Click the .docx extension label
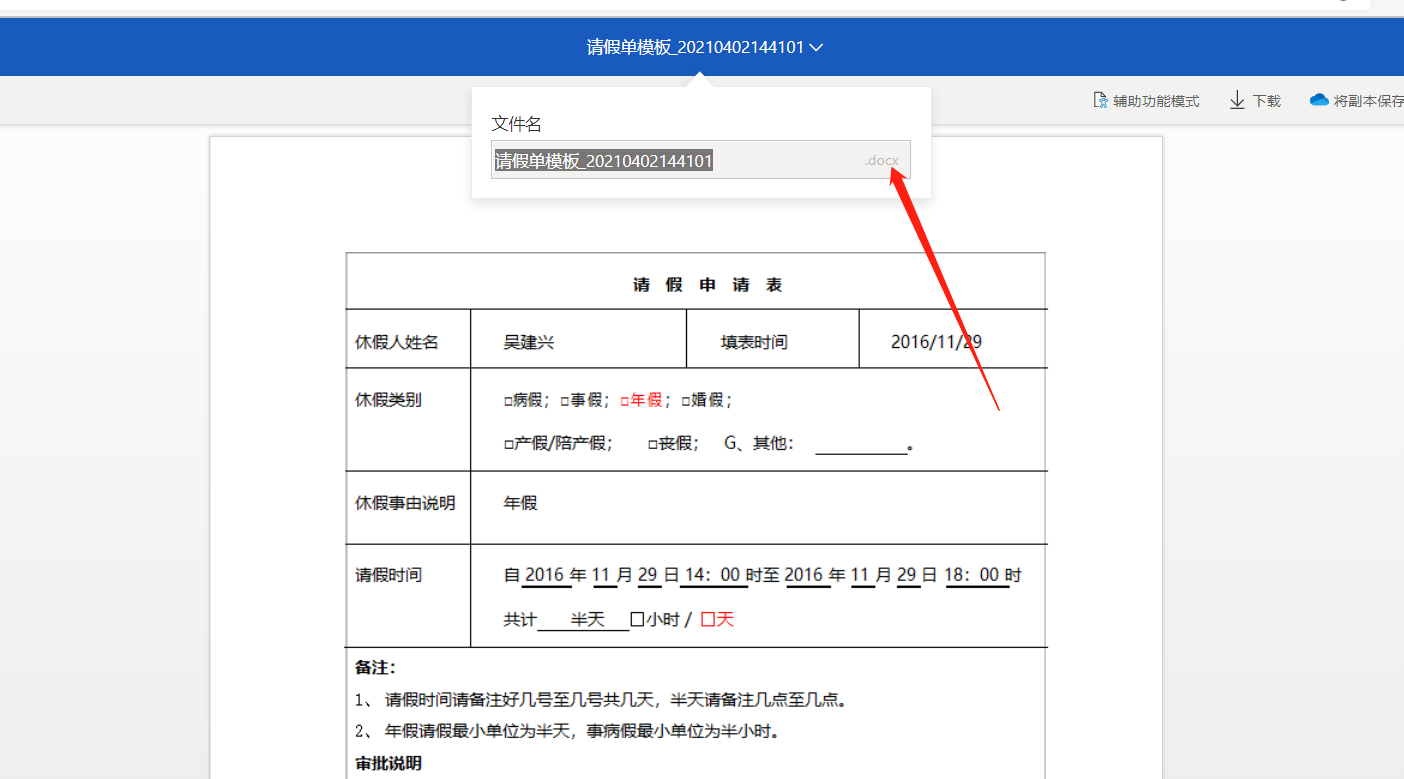This screenshot has width=1404, height=779. coord(881,160)
